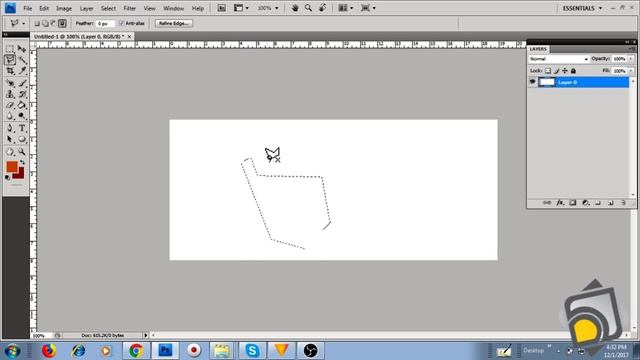This screenshot has width=640, height=360.
Task: Open the File menu
Action: coord(28,8)
